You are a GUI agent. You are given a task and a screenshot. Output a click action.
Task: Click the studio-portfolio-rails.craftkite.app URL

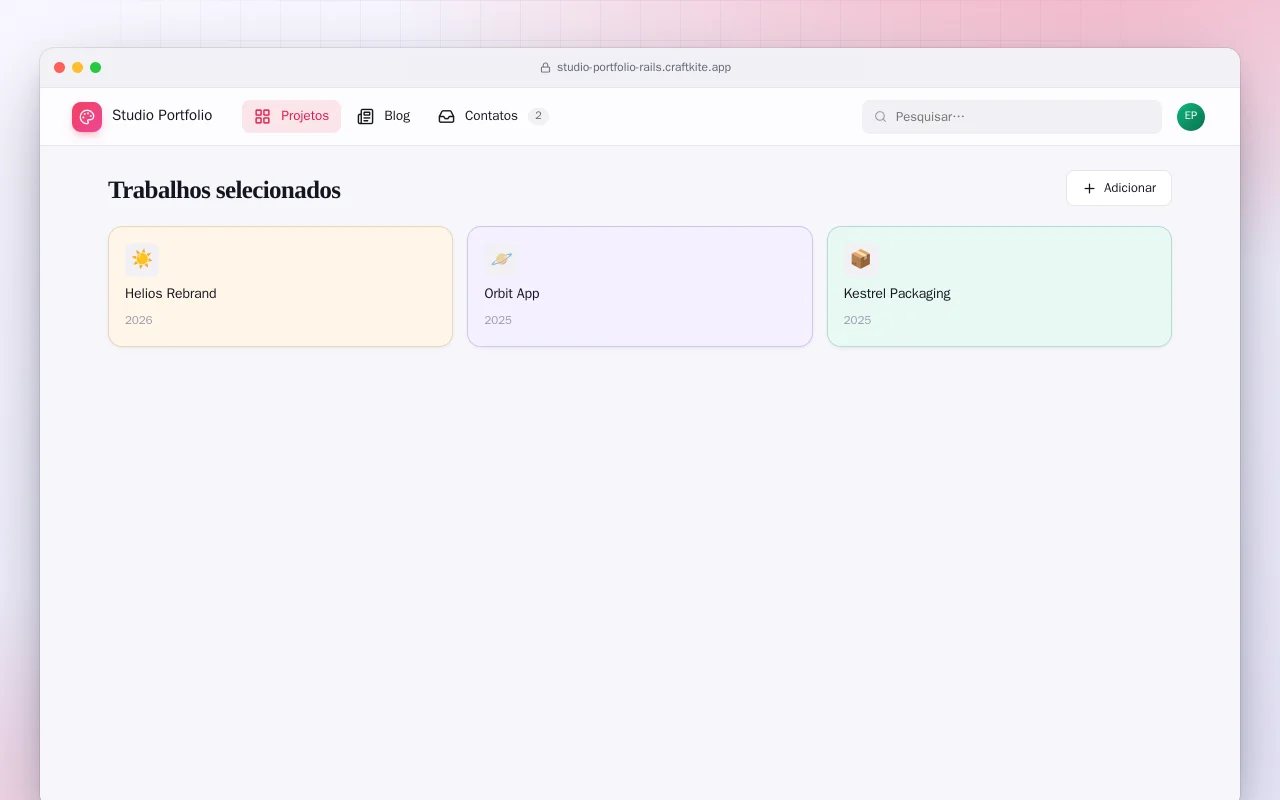(x=644, y=68)
